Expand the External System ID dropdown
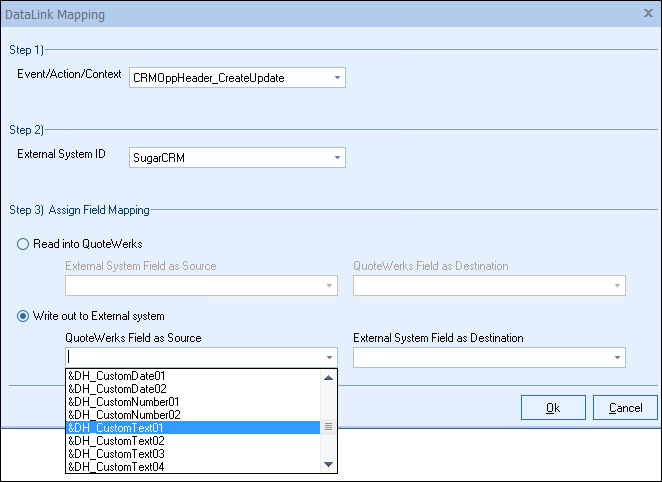662x482 pixels. coord(337,157)
